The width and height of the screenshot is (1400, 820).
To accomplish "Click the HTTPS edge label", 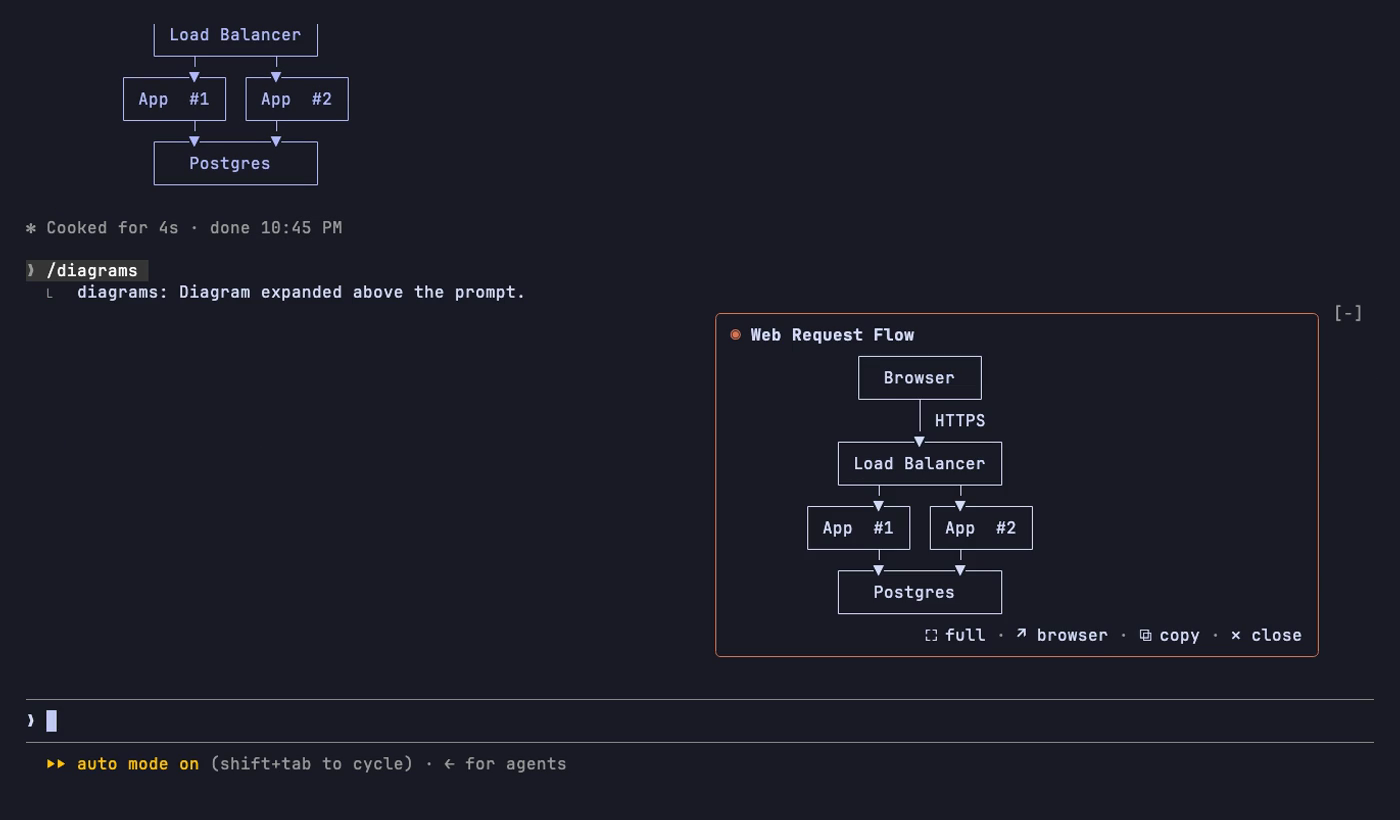I will [x=960, y=421].
